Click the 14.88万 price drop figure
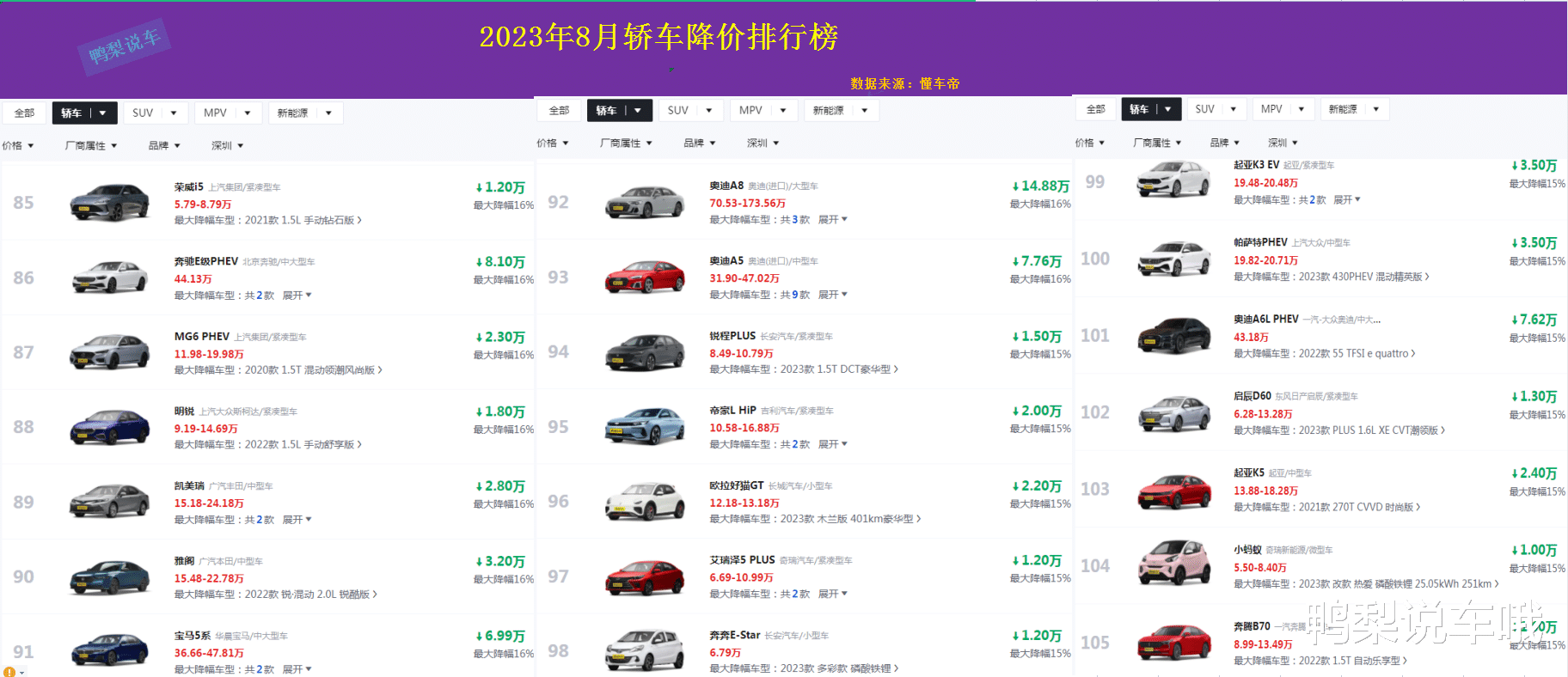1568x677 pixels. point(1040,186)
